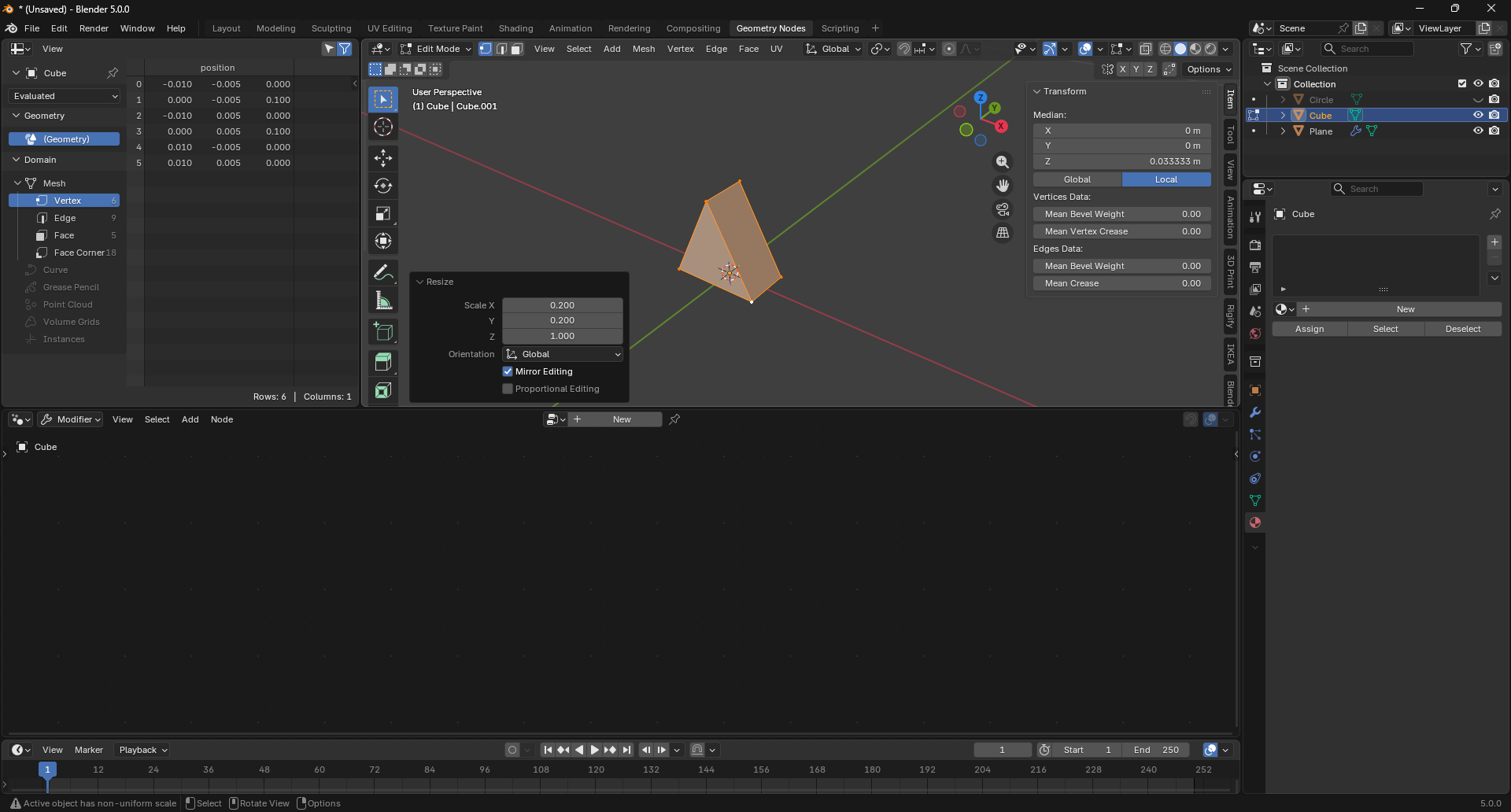Enable face select mode
This screenshot has height=812, width=1511.
click(516, 49)
